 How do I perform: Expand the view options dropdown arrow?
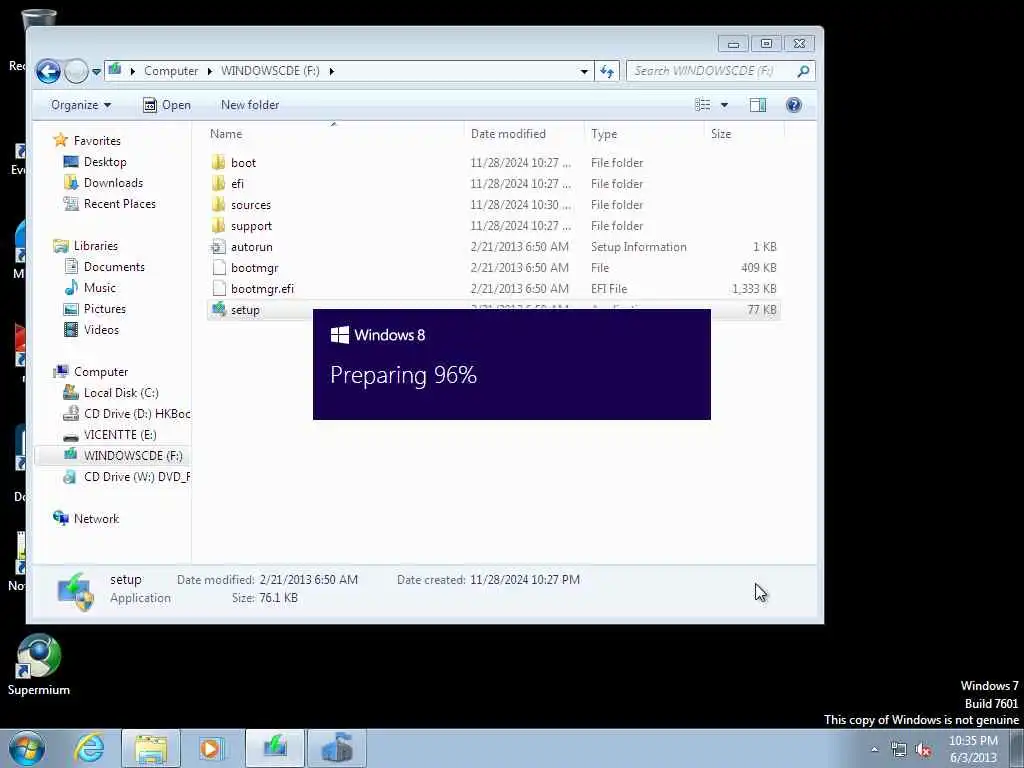pyautogui.click(x=724, y=105)
